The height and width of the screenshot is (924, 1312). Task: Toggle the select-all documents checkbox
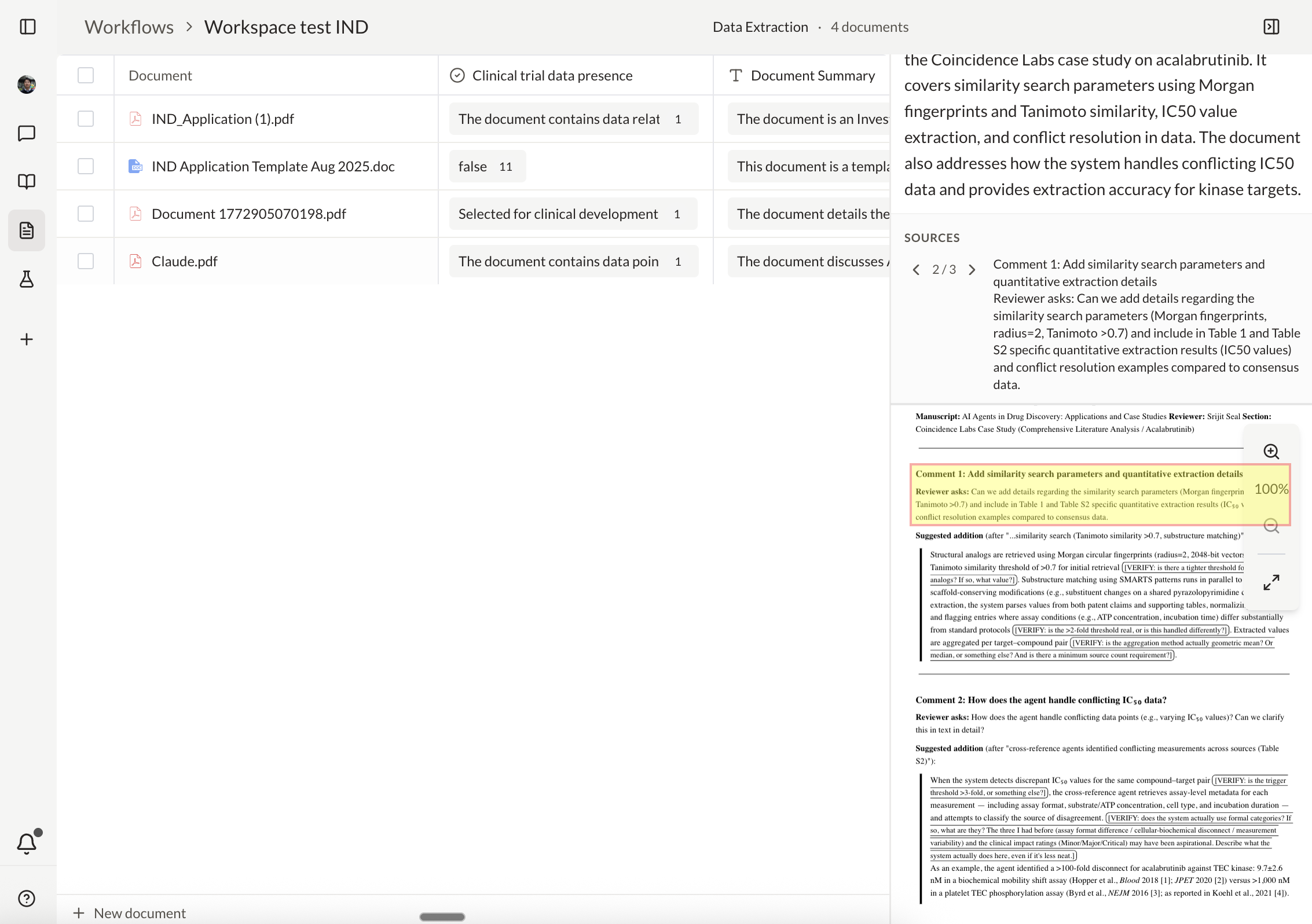pyautogui.click(x=86, y=75)
